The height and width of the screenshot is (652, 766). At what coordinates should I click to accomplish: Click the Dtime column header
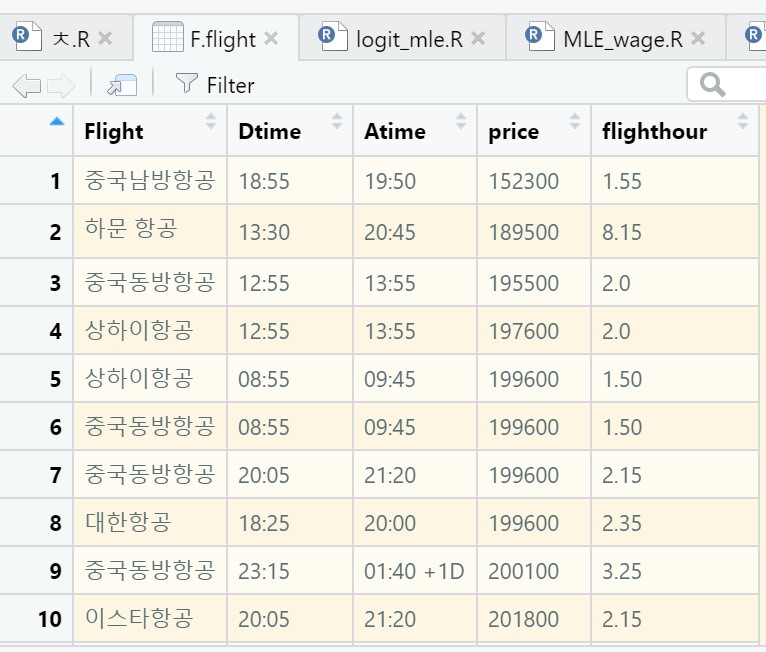(290, 131)
